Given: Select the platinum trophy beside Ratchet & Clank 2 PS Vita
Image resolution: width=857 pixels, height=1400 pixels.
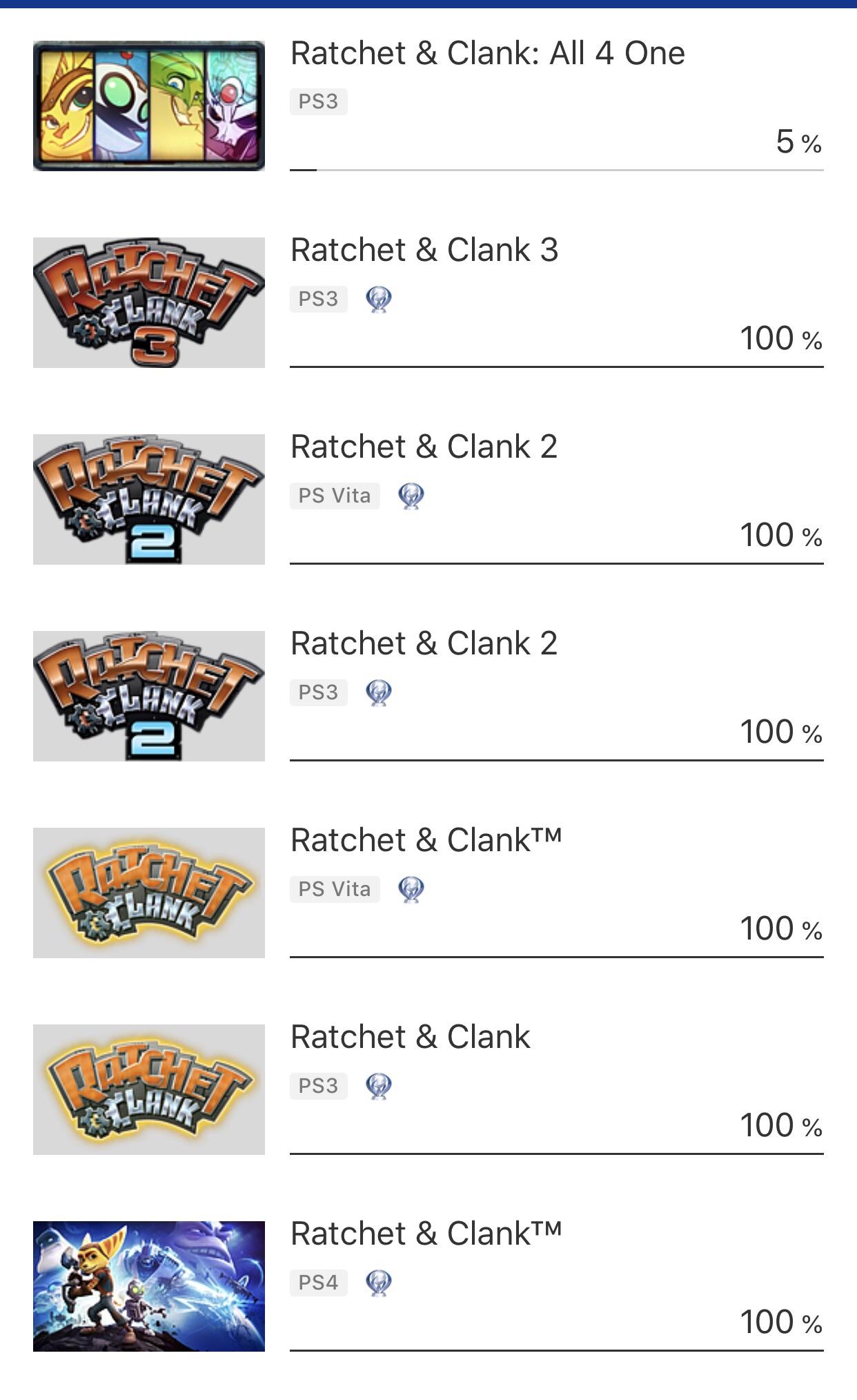Looking at the screenshot, I should pos(411,496).
